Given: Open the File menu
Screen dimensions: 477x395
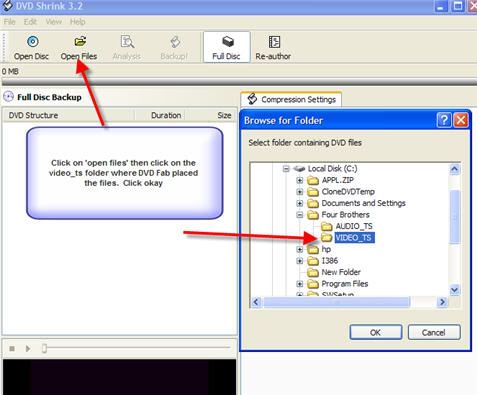Looking at the screenshot, I should [10, 22].
